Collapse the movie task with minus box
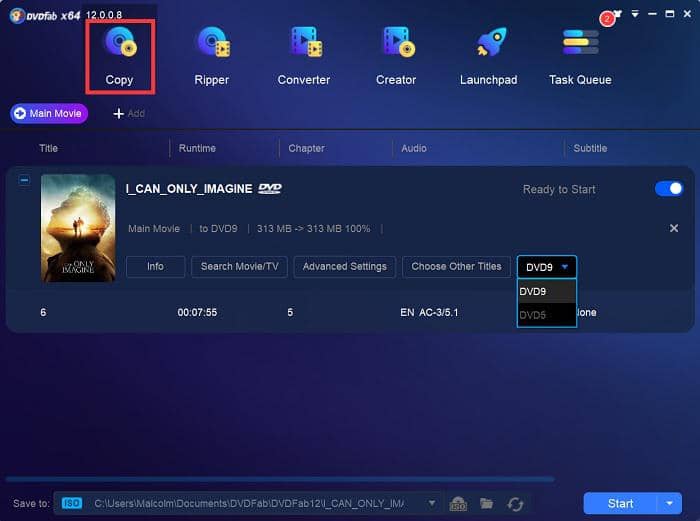This screenshot has width=700, height=521. pyautogui.click(x=25, y=181)
